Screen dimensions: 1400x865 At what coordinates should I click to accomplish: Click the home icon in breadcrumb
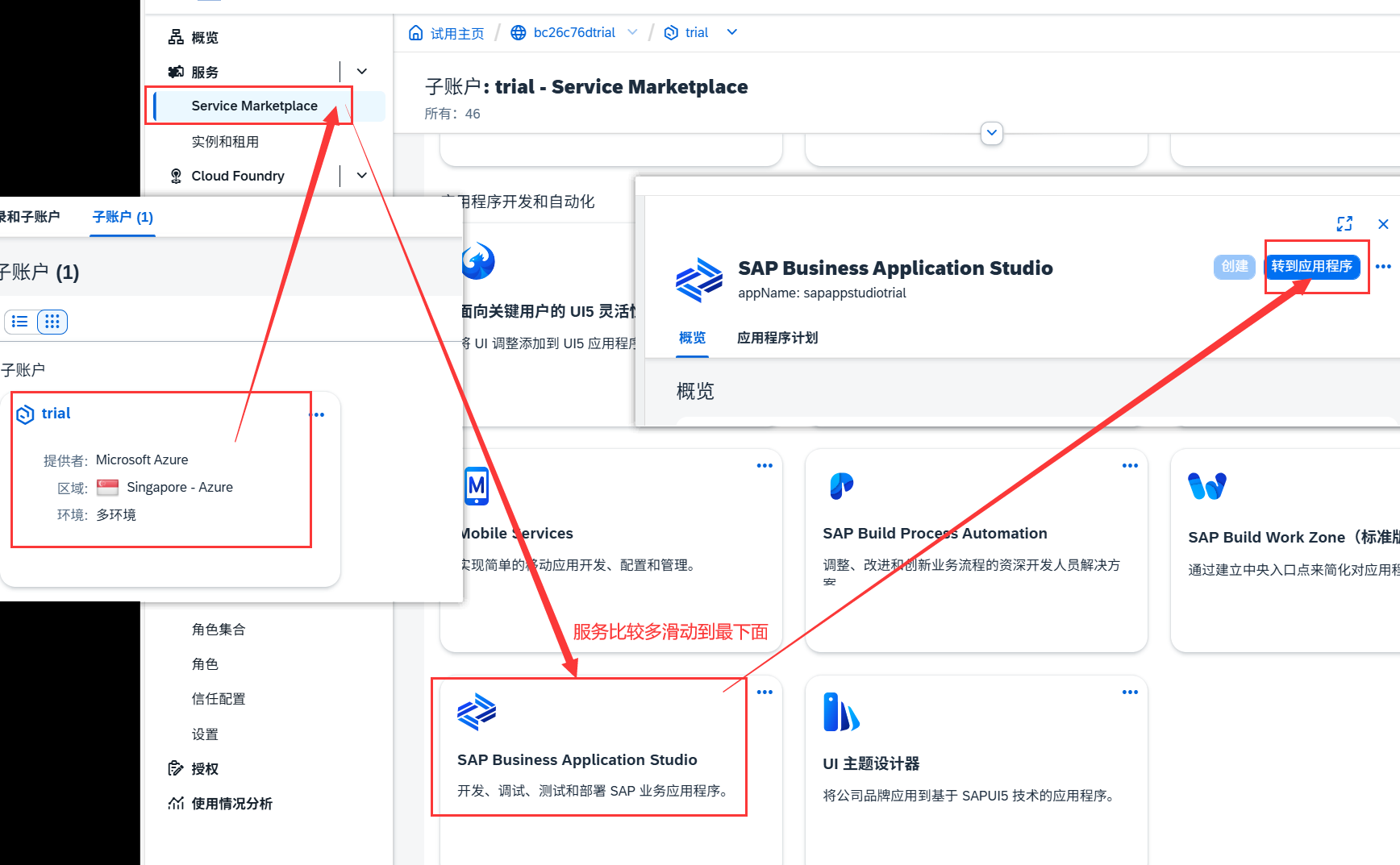415,32
